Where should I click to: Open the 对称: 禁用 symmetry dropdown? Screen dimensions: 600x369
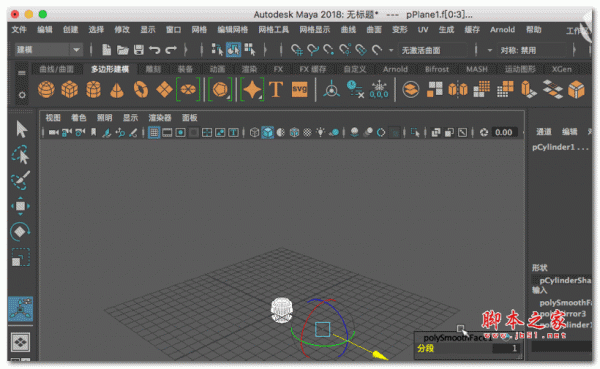tap(532, 50)
